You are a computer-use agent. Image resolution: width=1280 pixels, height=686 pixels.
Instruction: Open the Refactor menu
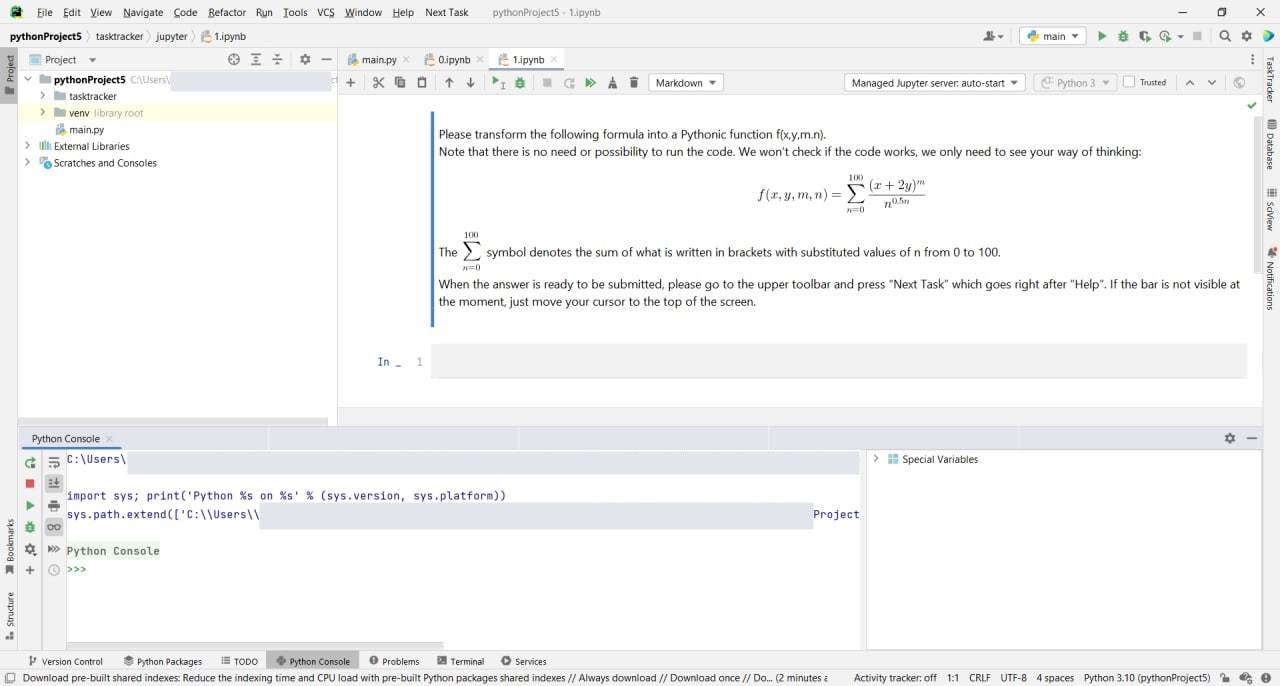click(227, 12)
